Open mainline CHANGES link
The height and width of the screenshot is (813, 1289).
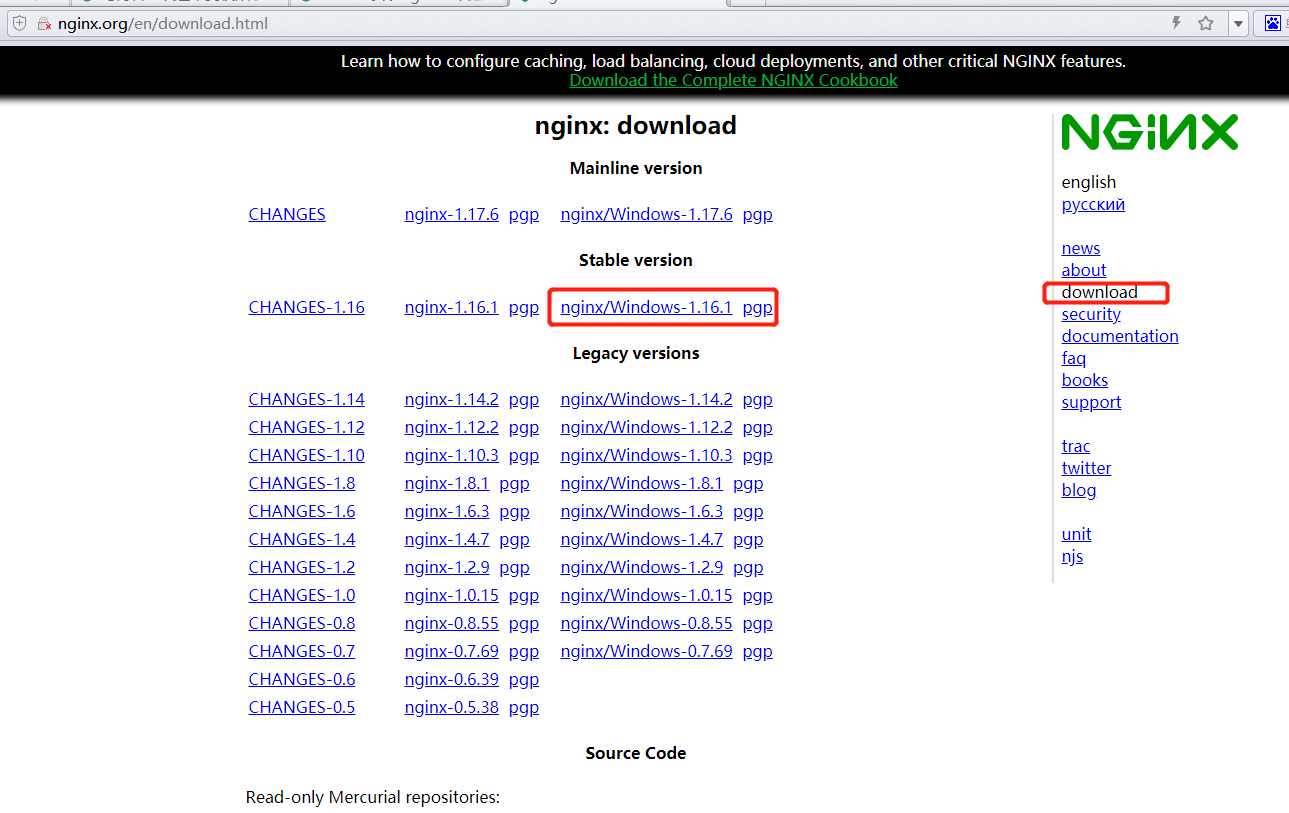(287, 214)
